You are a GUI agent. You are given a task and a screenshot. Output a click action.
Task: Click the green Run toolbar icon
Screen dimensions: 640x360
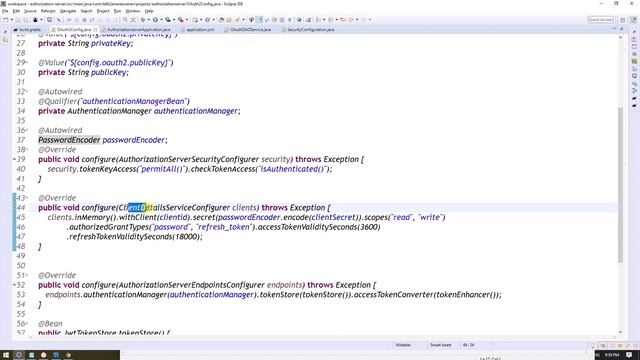[x=155, y=20]
